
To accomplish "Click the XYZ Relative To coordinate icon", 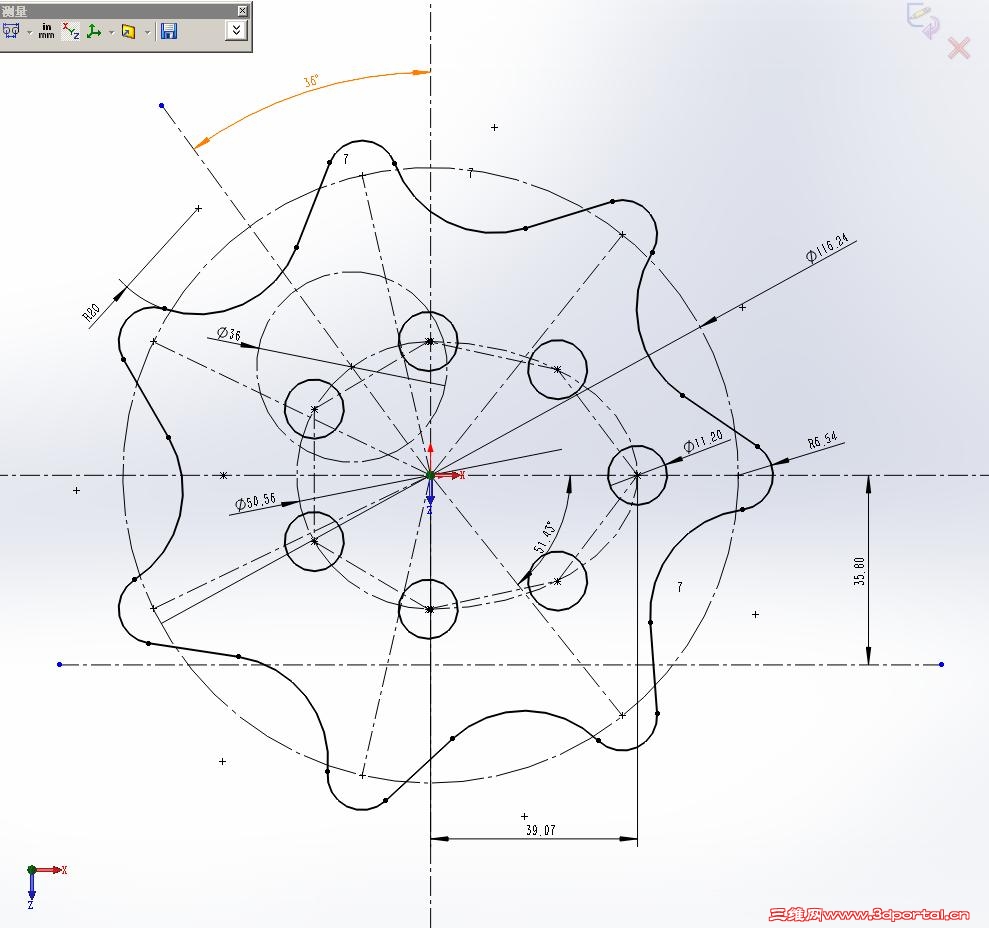I will point(94,31).
